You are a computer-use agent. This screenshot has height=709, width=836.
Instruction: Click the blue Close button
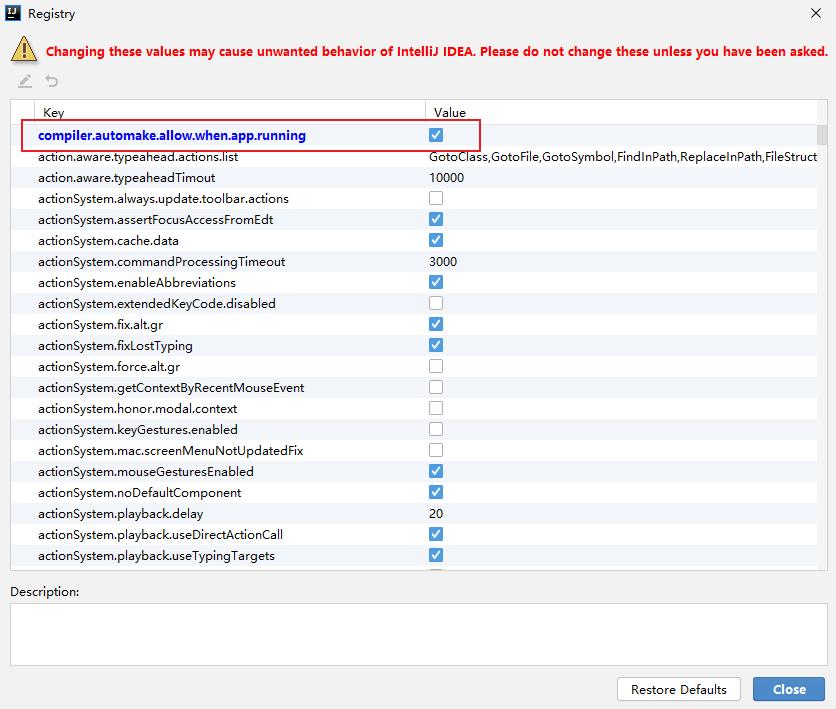[789, 689]
